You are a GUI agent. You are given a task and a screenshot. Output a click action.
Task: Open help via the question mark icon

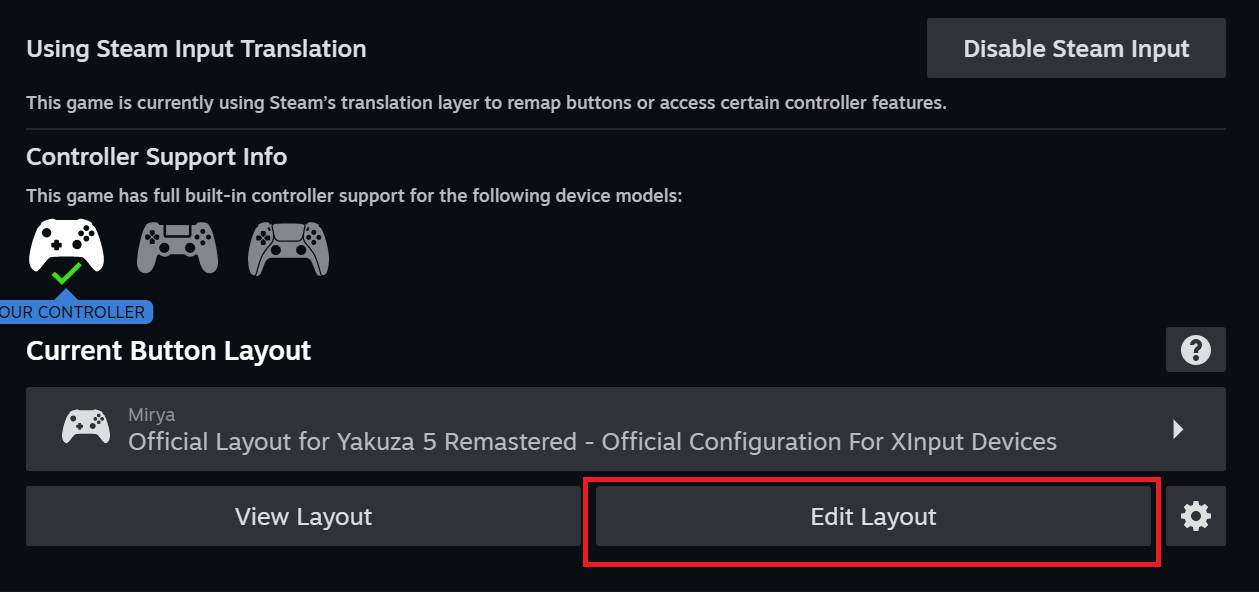[x=1195, y=350]
